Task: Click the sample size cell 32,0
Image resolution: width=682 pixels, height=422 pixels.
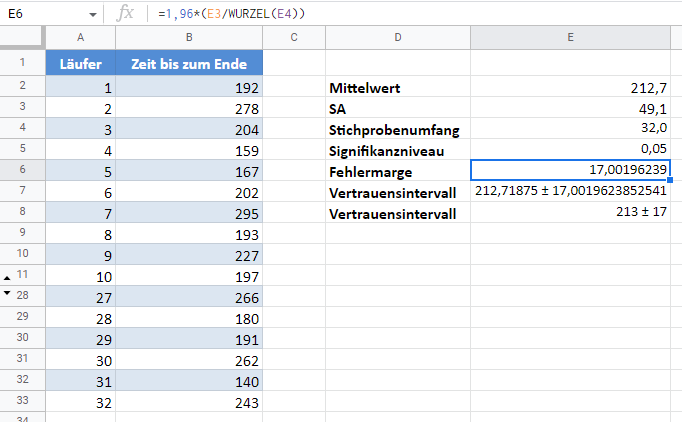Action: (570, 128)
